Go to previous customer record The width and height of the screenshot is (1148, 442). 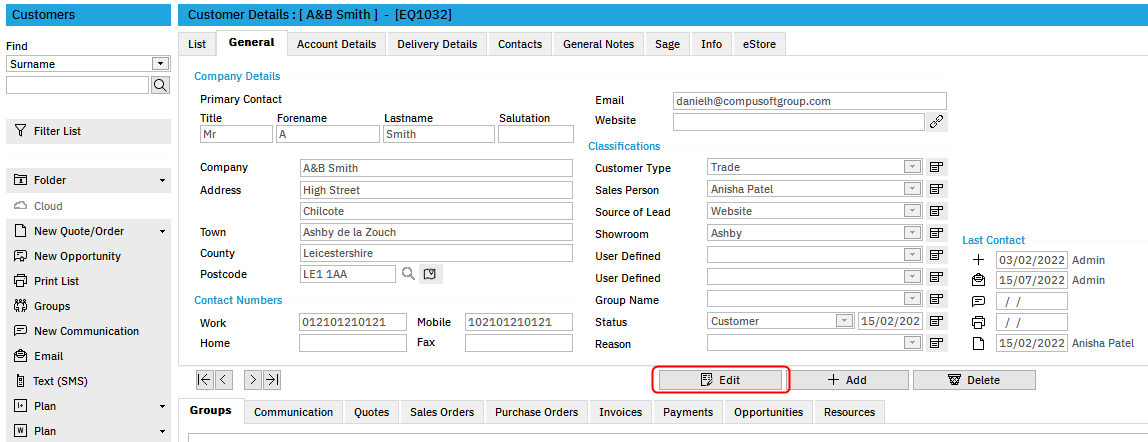[223, 379]
